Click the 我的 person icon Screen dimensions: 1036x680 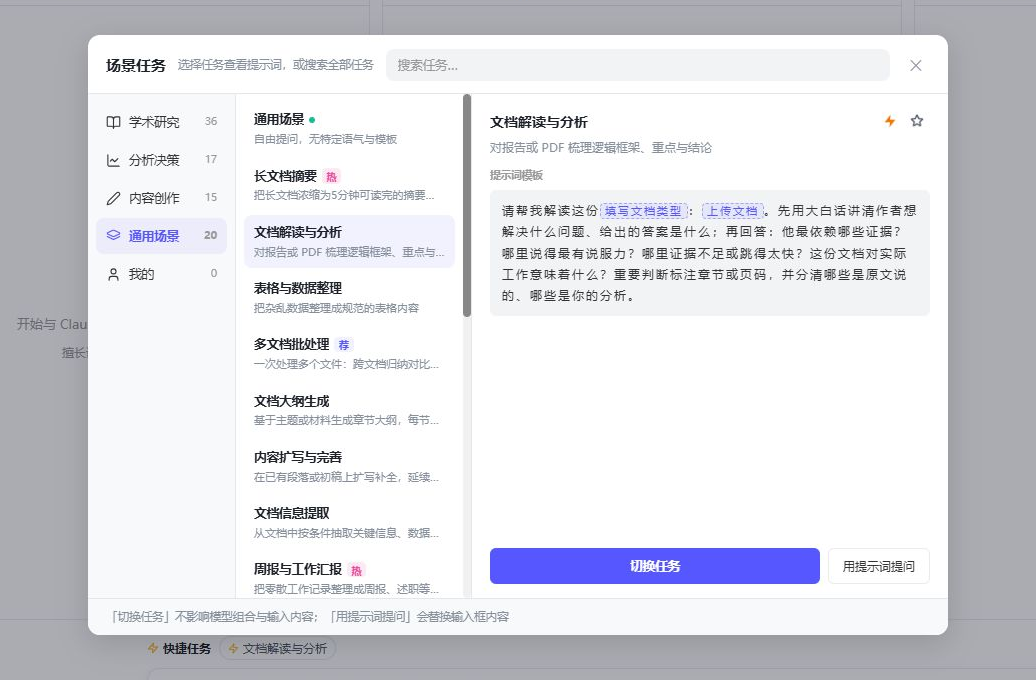[x=114, y=274]
